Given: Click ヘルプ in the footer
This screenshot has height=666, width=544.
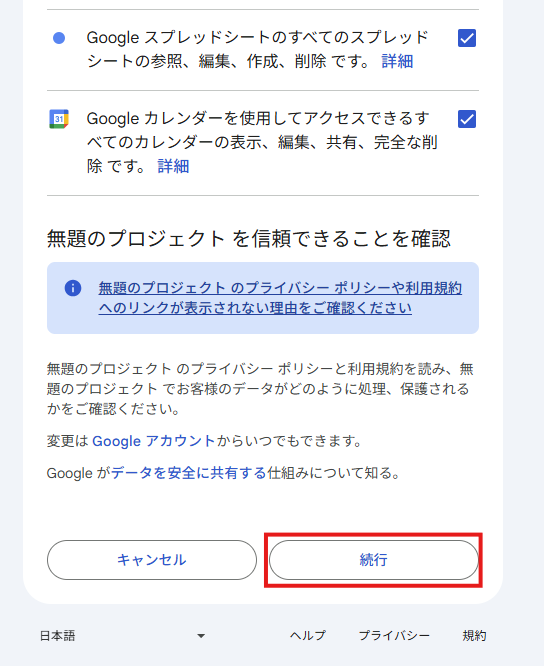Looking at the screenshot, I should click(308, 636).
